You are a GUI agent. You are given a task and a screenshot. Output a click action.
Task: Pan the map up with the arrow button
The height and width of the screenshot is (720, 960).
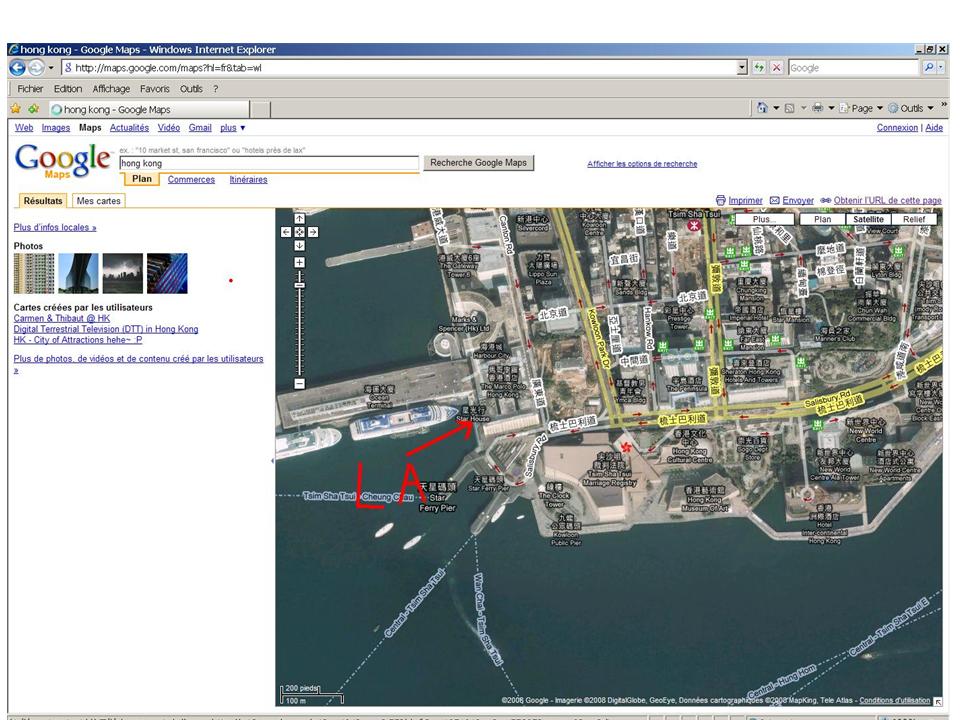pyautogui.click(x=299, y=218)
